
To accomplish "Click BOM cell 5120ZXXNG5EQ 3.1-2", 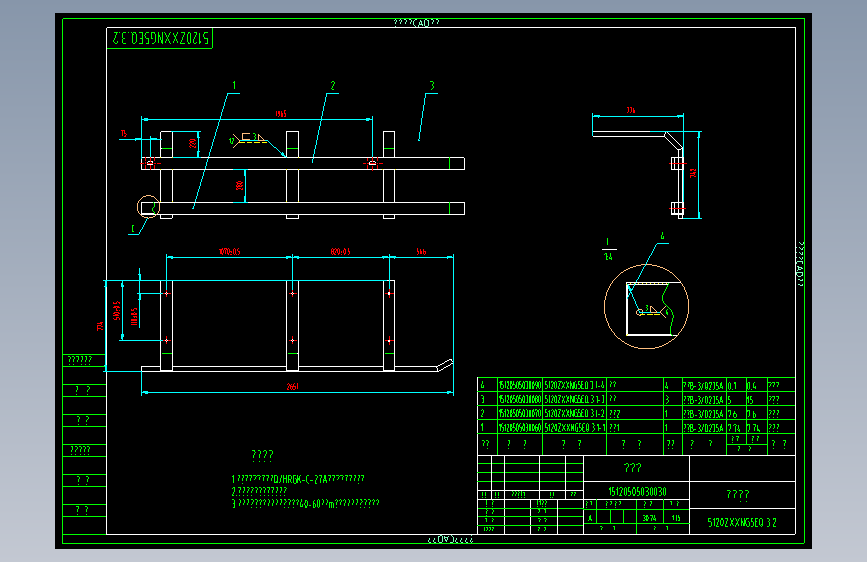I will (x=575, y=413).
